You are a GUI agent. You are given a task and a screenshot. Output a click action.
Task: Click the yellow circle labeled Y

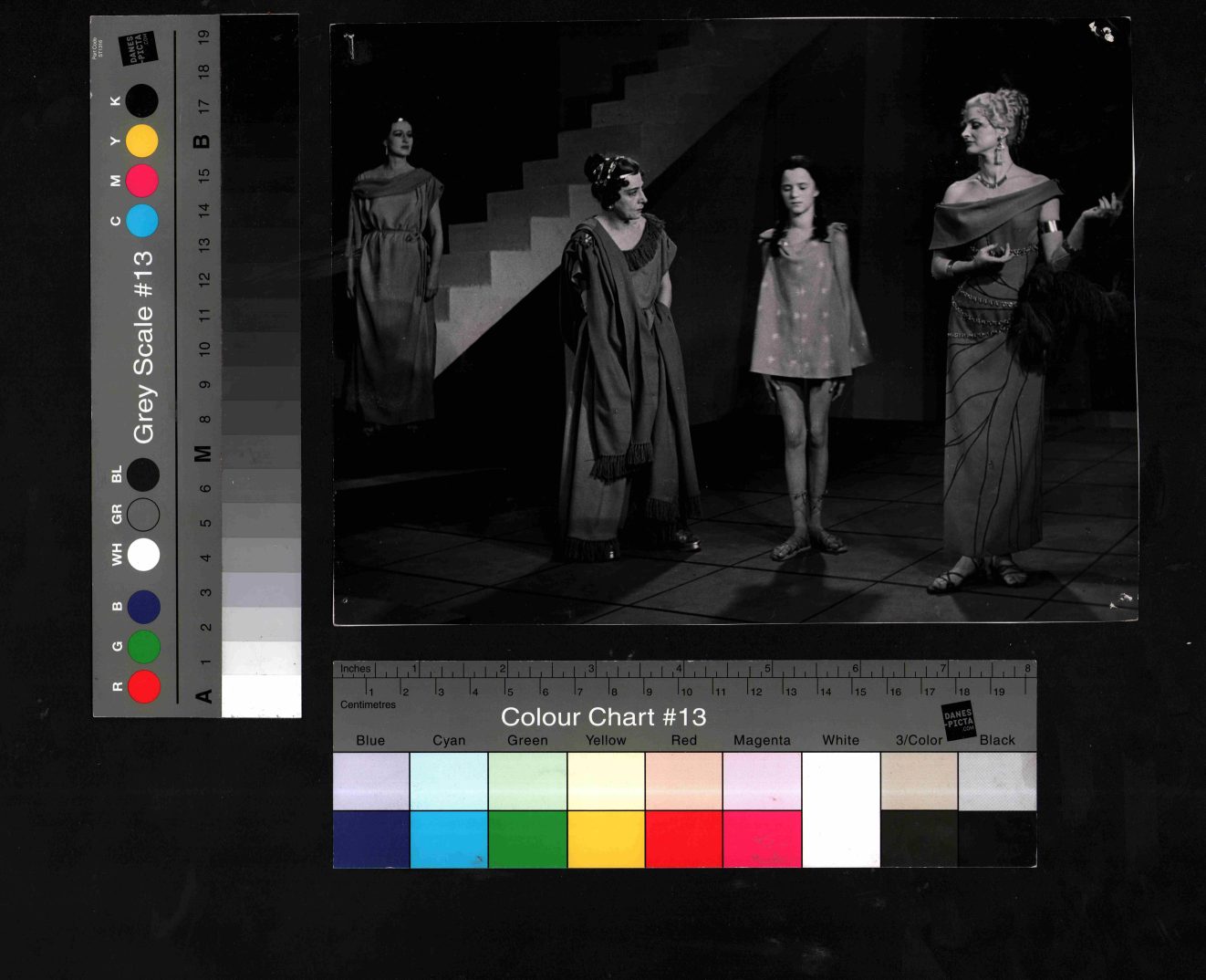click(x=141, y=141)
